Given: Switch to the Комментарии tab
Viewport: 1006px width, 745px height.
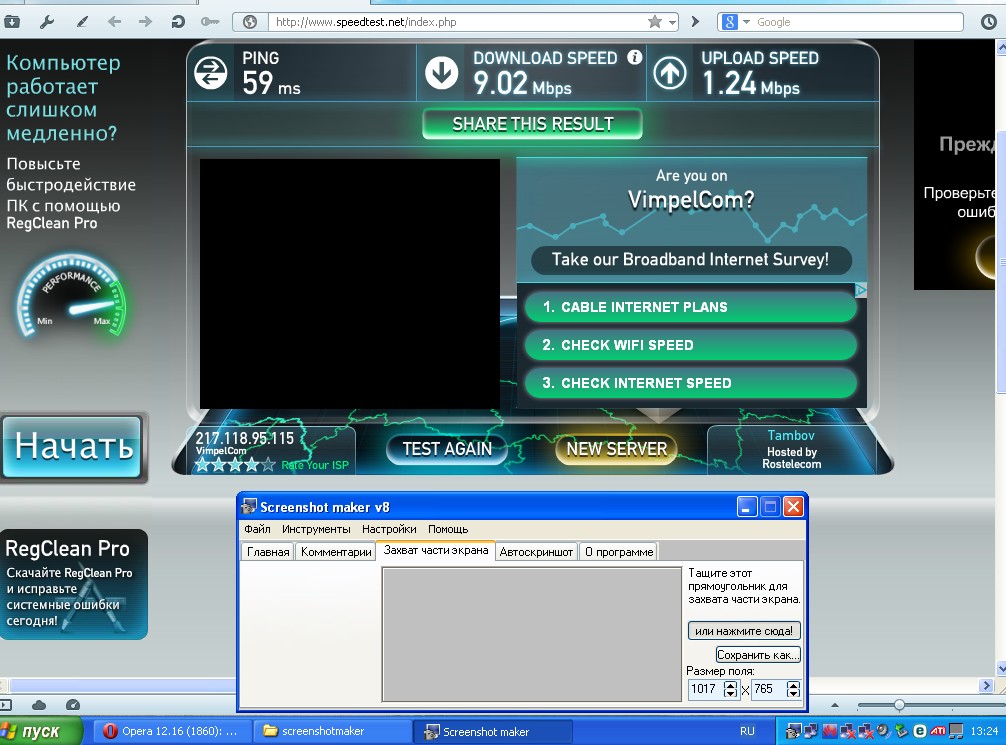Looking at the screenshot, I should pos(336,552).
